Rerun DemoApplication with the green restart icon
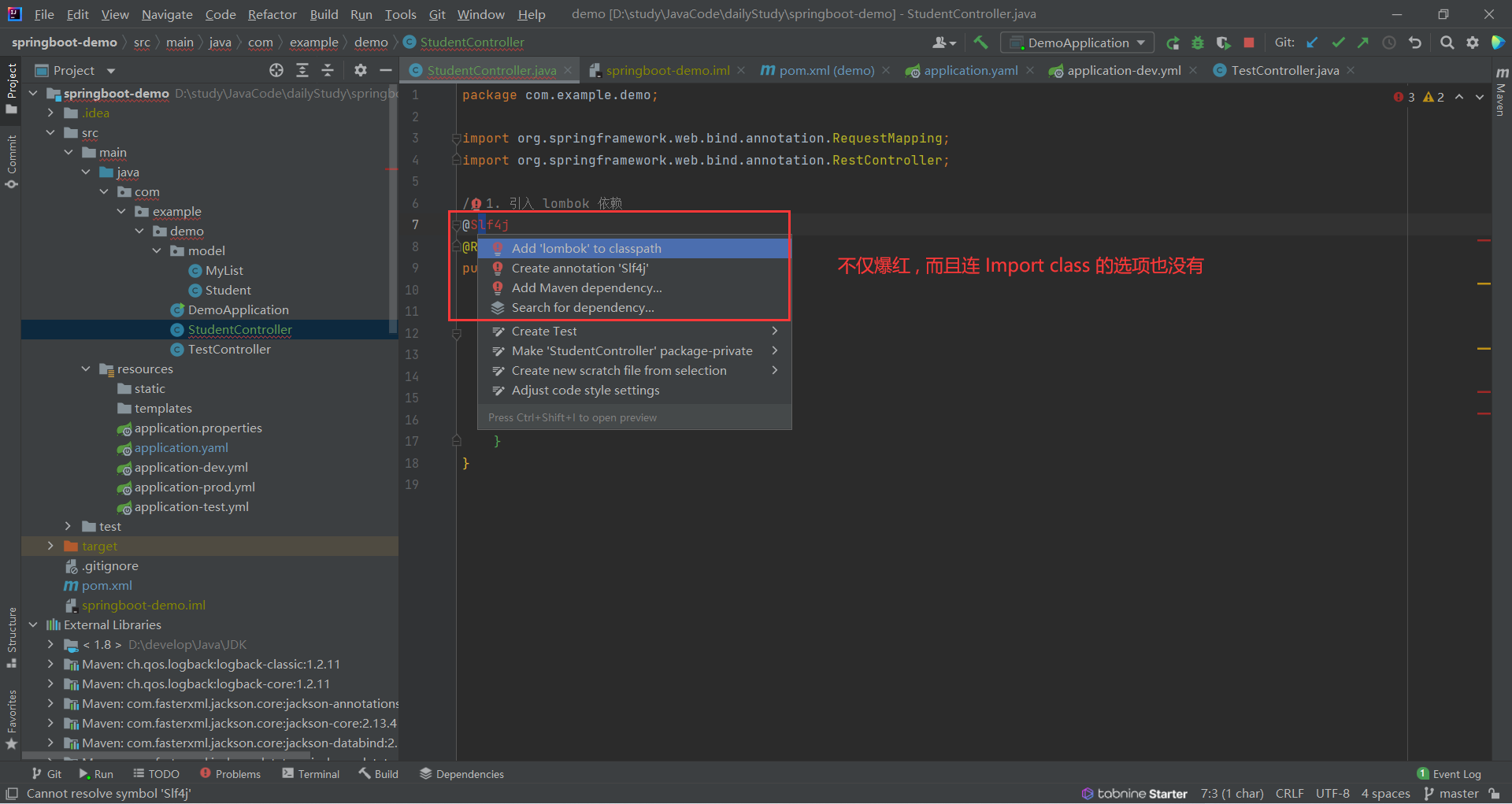 (1173, 43)
